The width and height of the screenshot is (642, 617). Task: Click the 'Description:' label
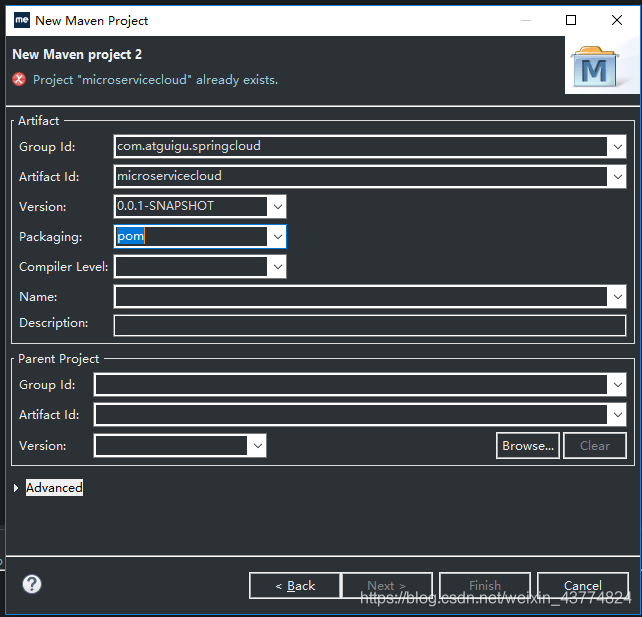coord(53,323)
